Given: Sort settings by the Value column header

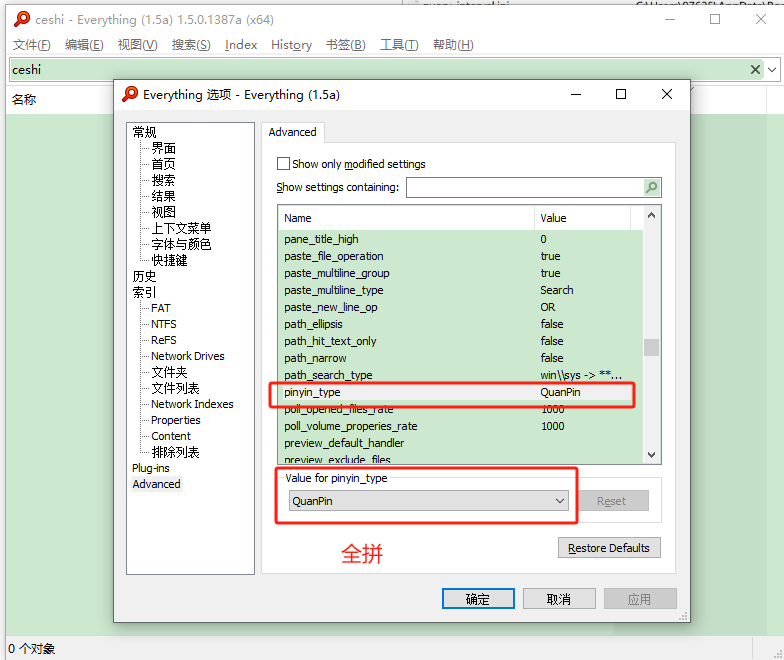Looking at the screenshot, I should (582, 218).
